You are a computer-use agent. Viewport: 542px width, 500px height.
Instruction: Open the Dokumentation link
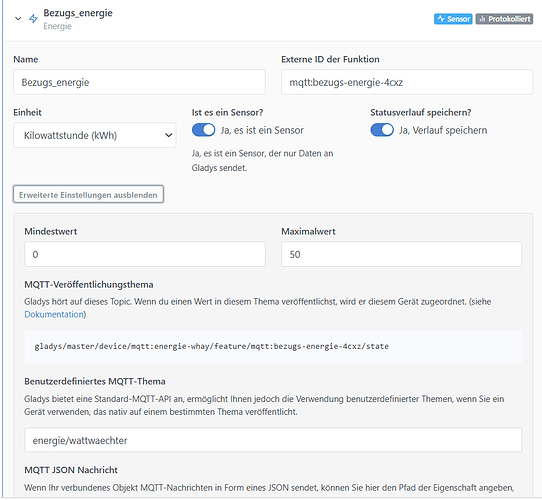[x=54, y=314]
